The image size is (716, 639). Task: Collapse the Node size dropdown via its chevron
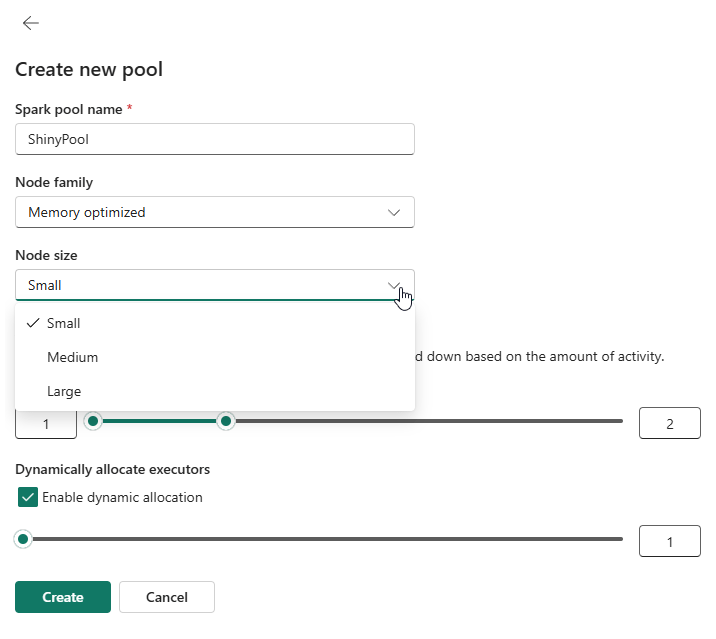(x=394, y=285)
